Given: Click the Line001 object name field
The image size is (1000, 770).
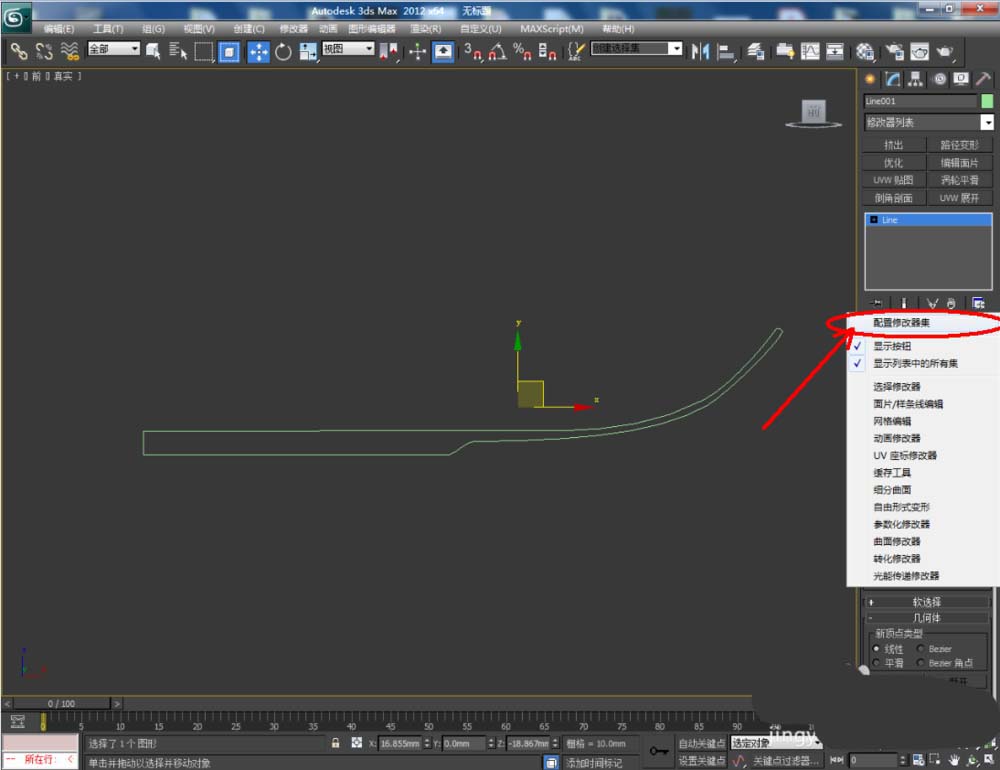Looking at the screenshot, I should [920, 101].
